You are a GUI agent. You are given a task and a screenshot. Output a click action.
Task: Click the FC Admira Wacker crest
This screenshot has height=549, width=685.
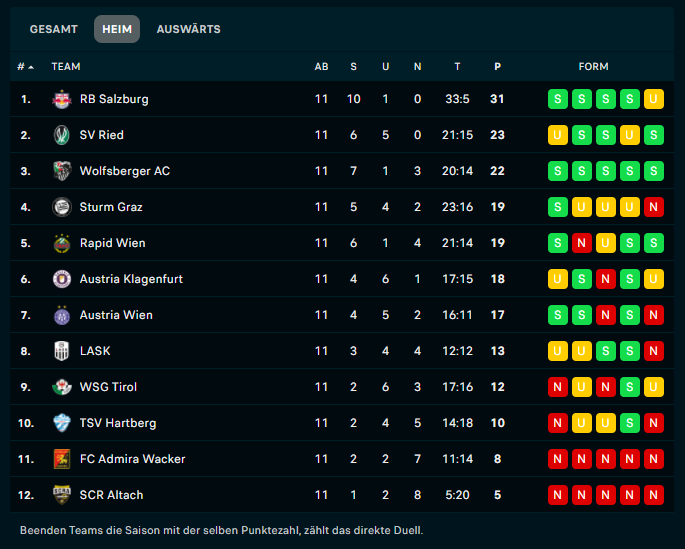(x=62, y=459)
